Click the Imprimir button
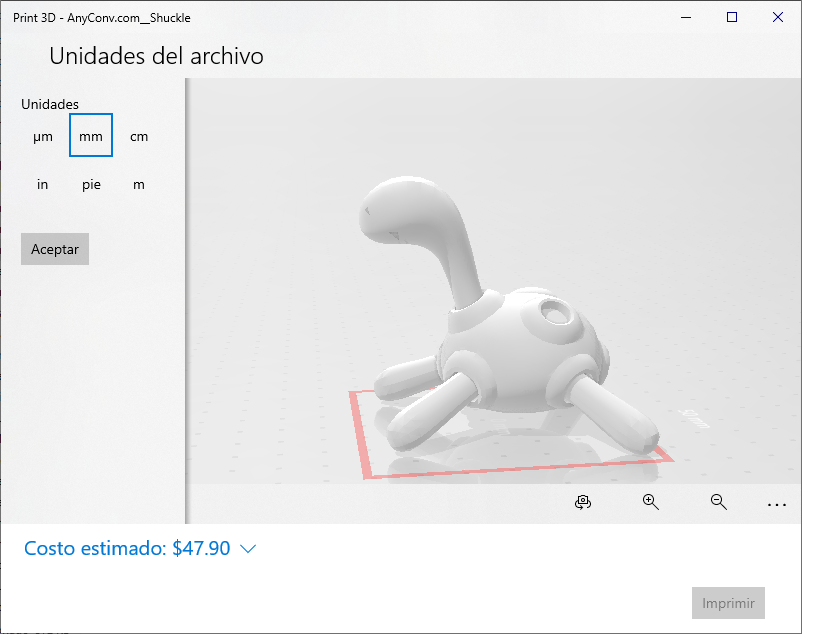 point(728,602)
